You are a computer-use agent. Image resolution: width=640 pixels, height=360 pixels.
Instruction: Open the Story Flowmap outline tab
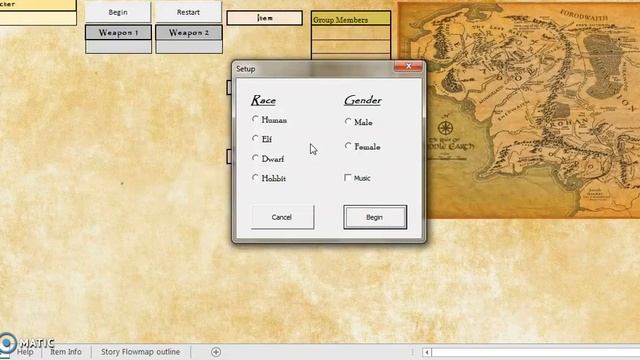(x=140, y=352)
